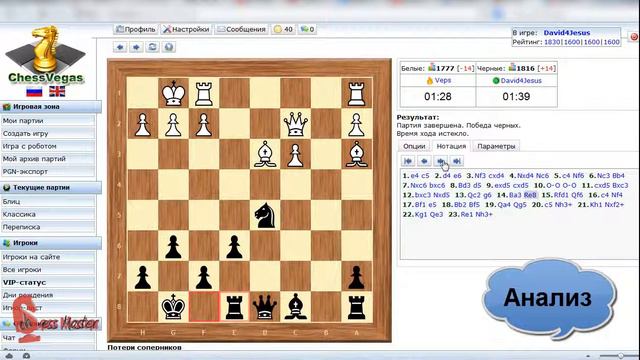640x360 pixels.
Task: Open Все игроки list
Action: [48, 270]
